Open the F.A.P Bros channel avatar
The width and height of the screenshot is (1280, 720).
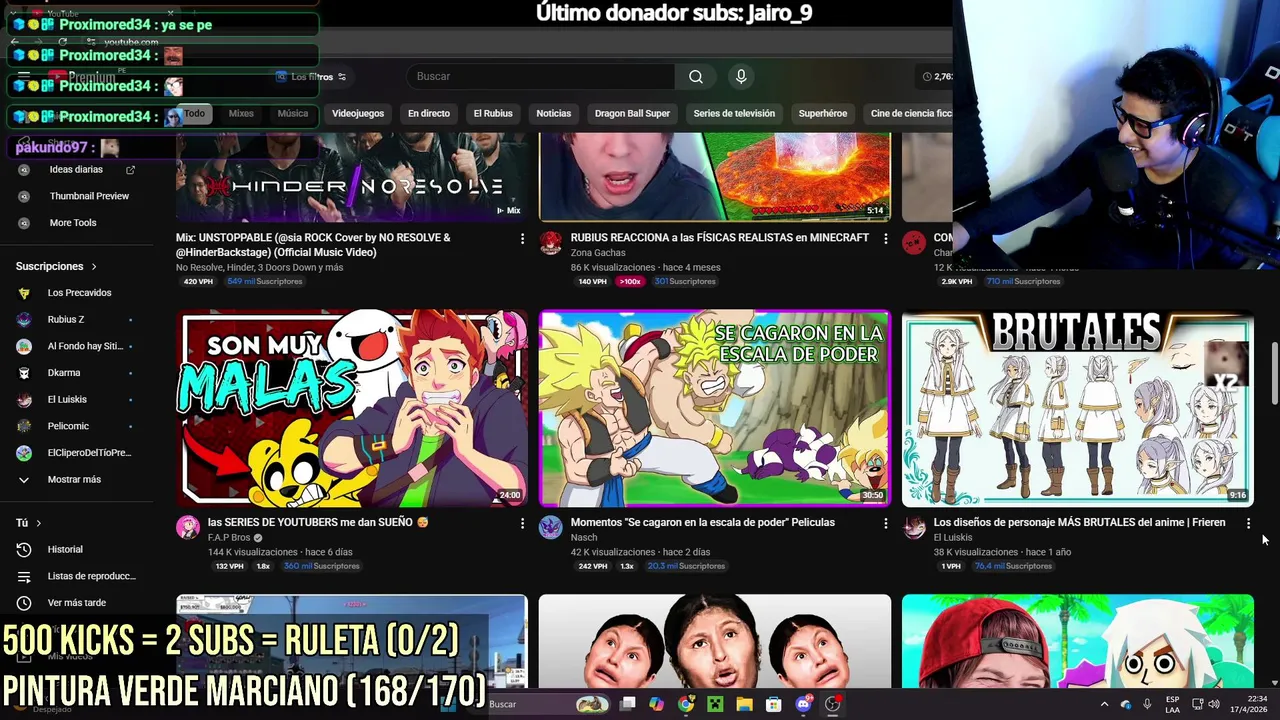(188, 528)
